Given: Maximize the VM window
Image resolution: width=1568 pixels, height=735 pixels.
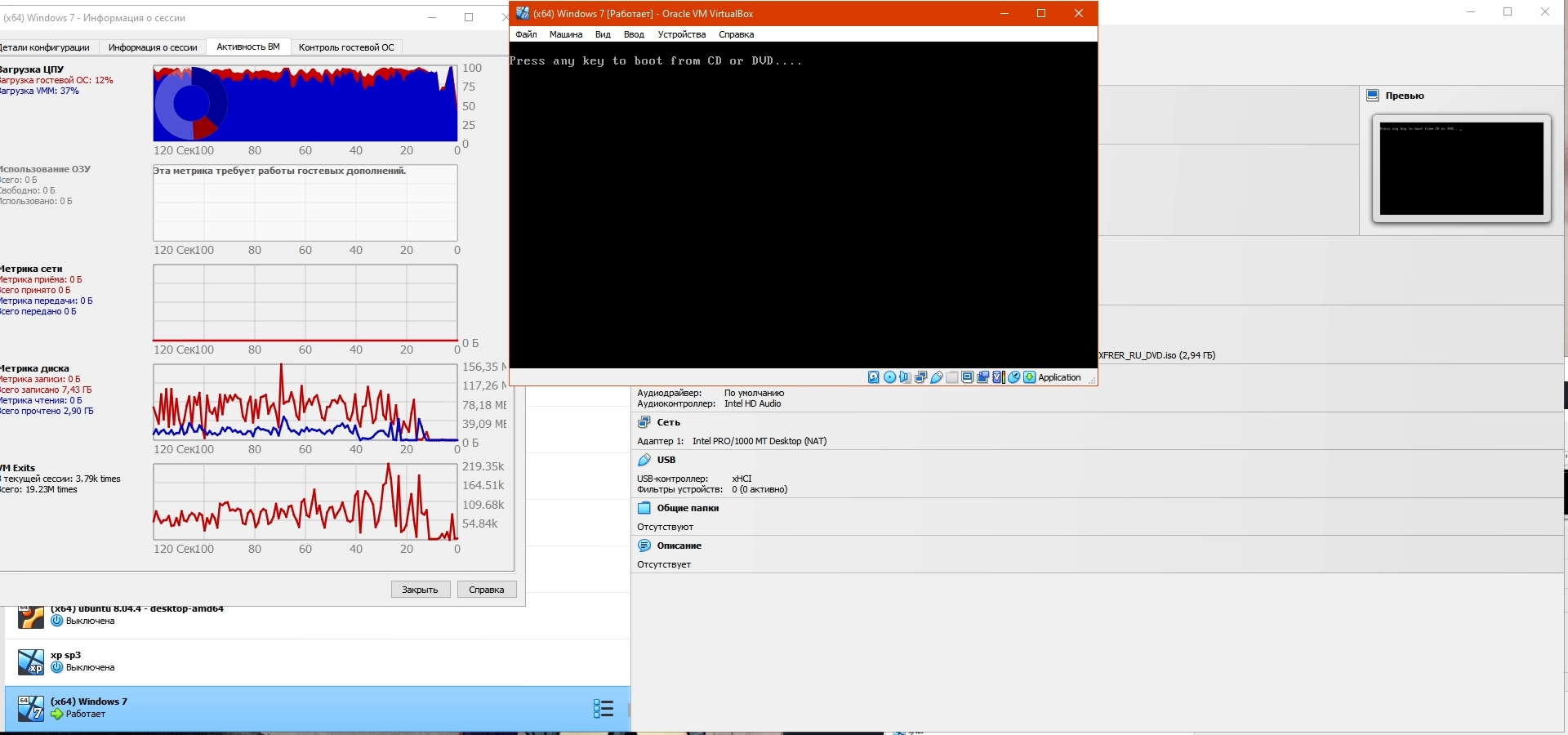Looking at the screenshot, I should [x=1041, y=13].
